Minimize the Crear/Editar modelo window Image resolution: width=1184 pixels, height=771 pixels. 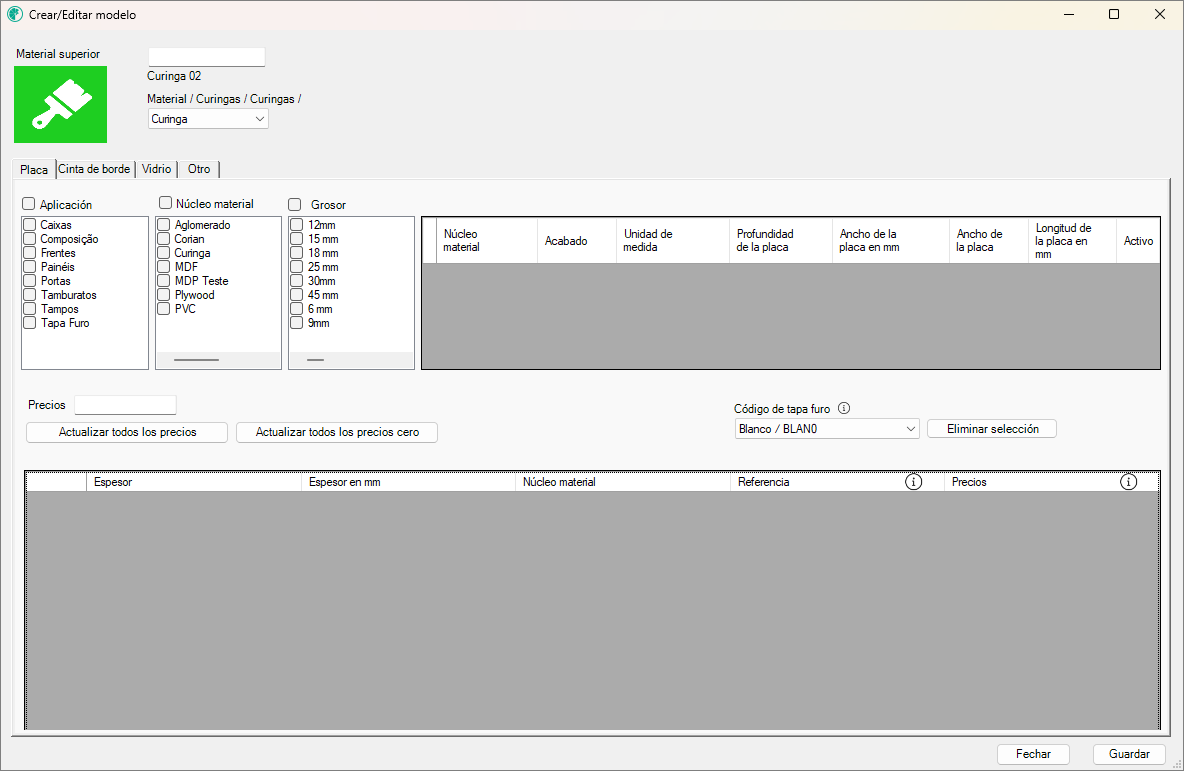click(1068, 15)
